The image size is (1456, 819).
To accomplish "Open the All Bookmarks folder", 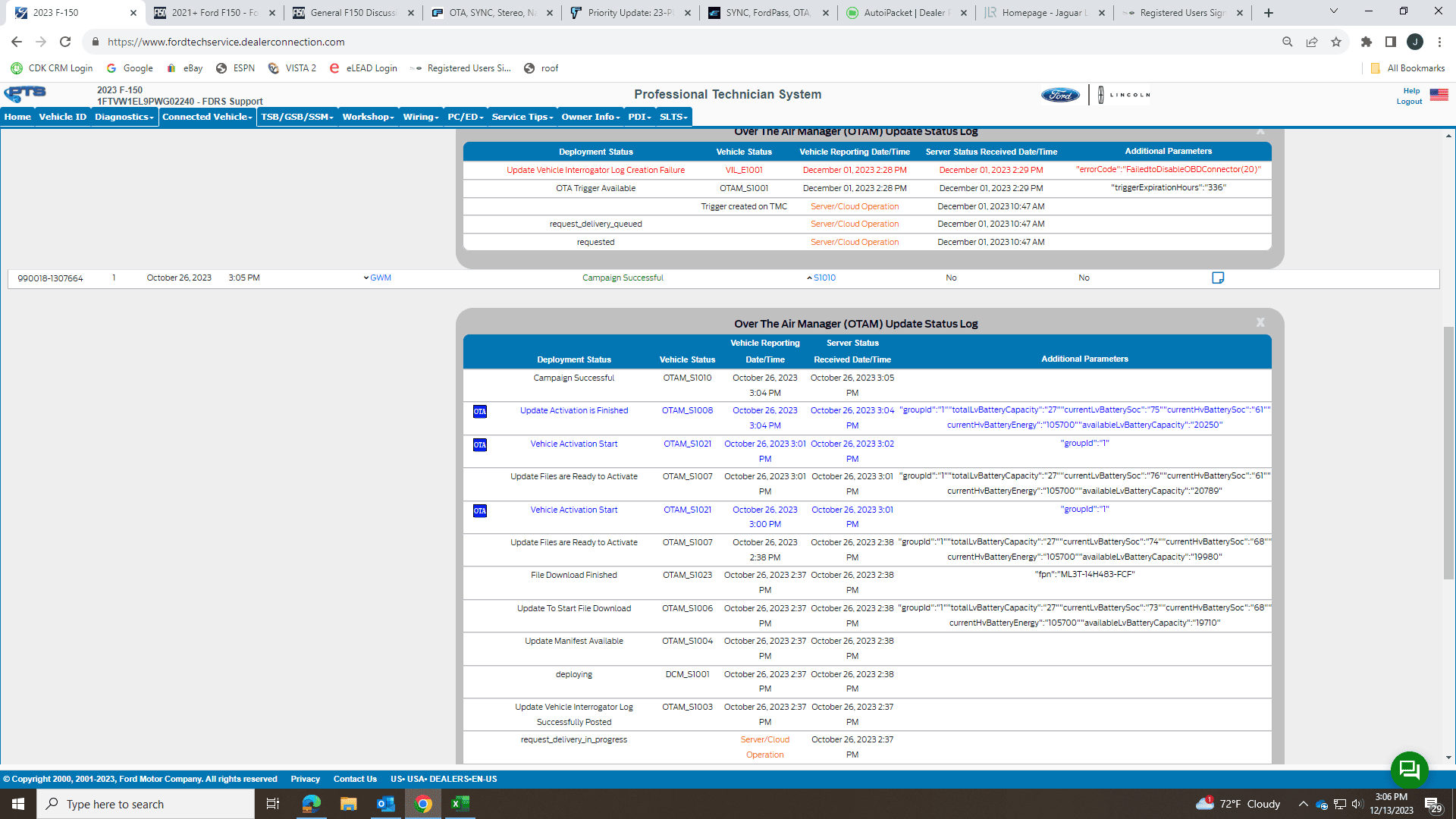I will 1407,68.
